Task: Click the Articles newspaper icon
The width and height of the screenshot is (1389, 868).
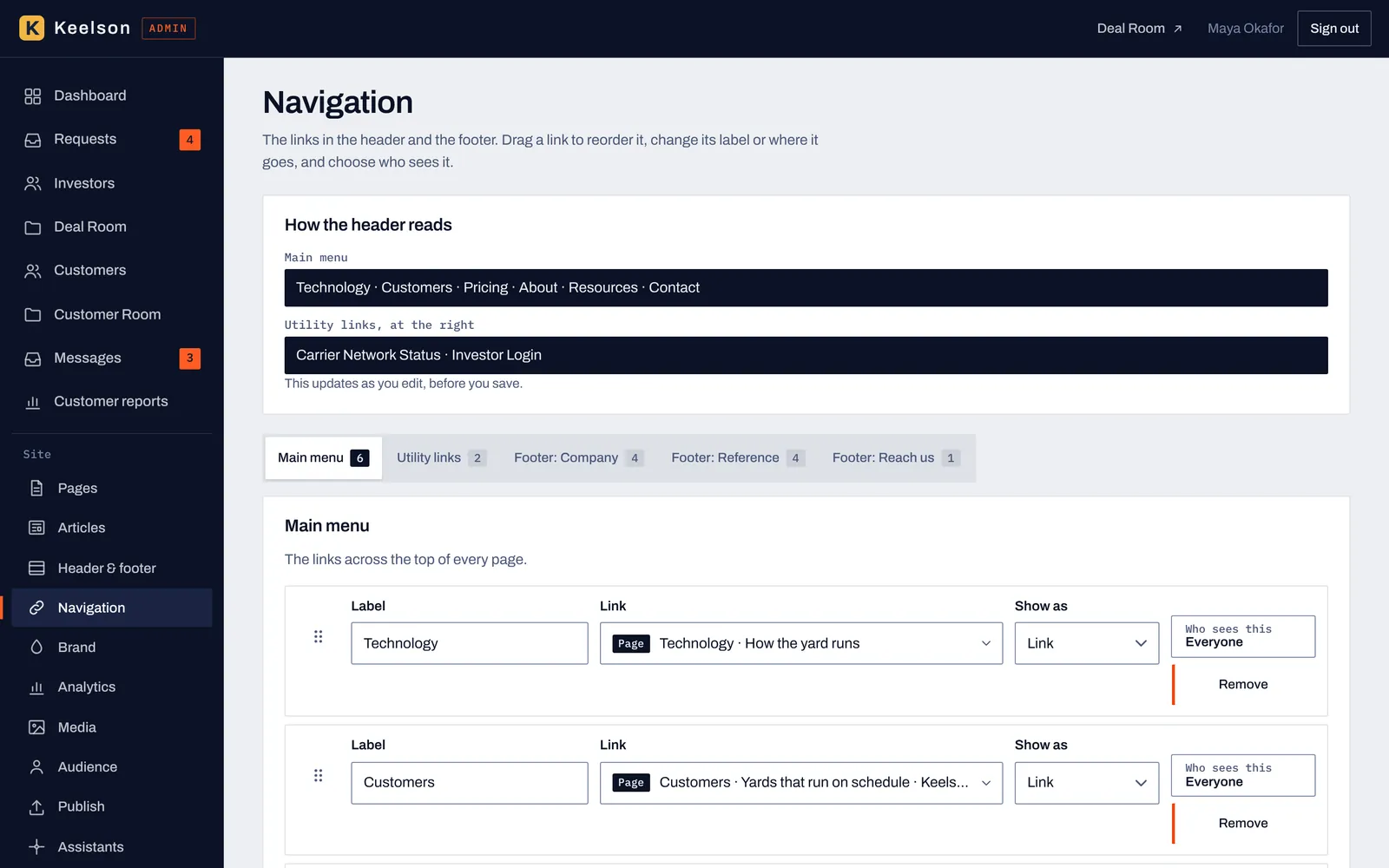Action: click(36, 528)
